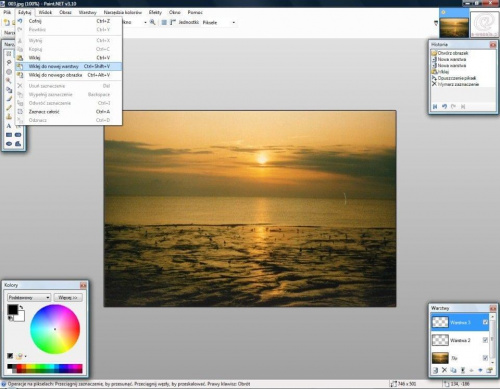This screenshot has height=389, width=500.
Task: Select the Otwórz obrazek history entry
Action: 450,53
